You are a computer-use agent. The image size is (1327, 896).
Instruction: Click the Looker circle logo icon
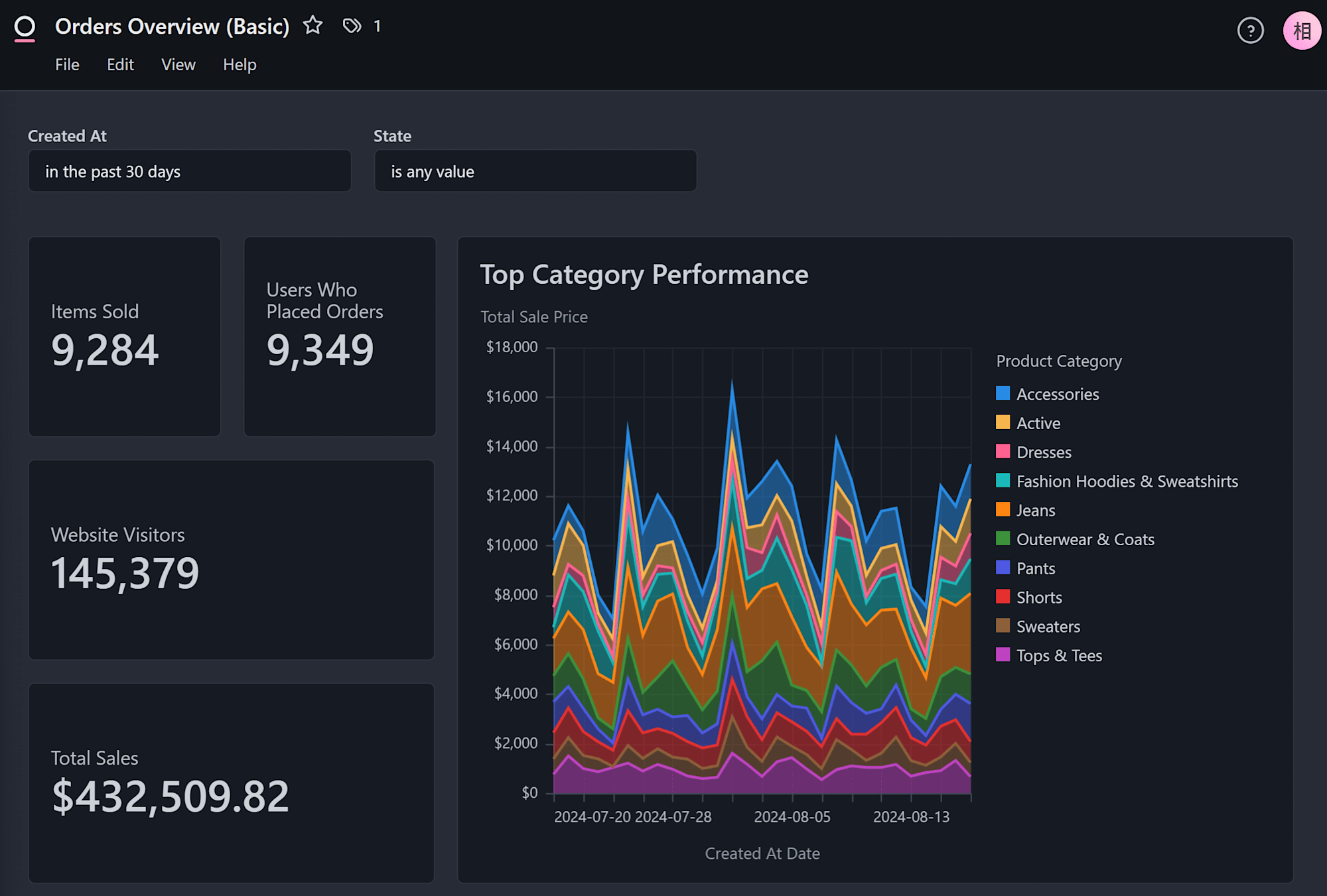(25, 29)
